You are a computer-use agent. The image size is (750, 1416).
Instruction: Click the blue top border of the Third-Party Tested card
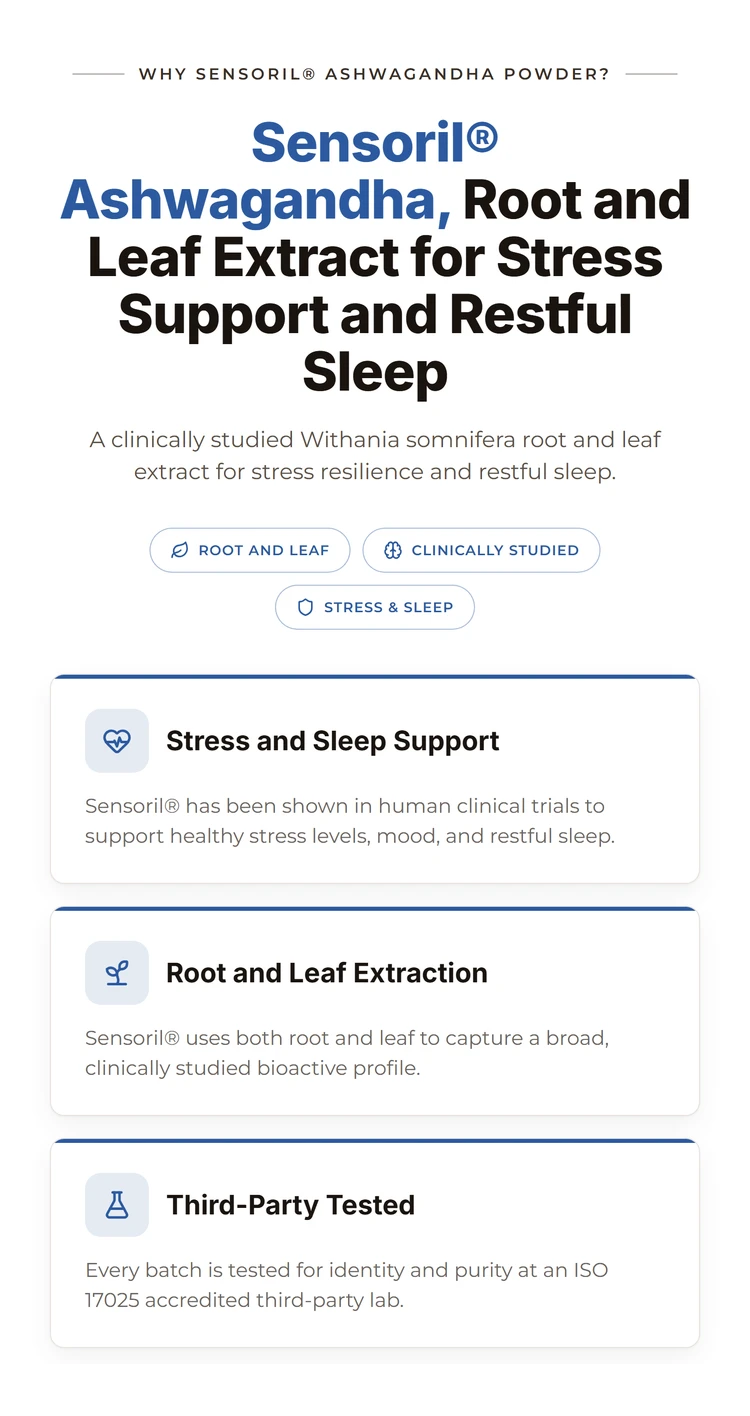[x=375, y=1141]
